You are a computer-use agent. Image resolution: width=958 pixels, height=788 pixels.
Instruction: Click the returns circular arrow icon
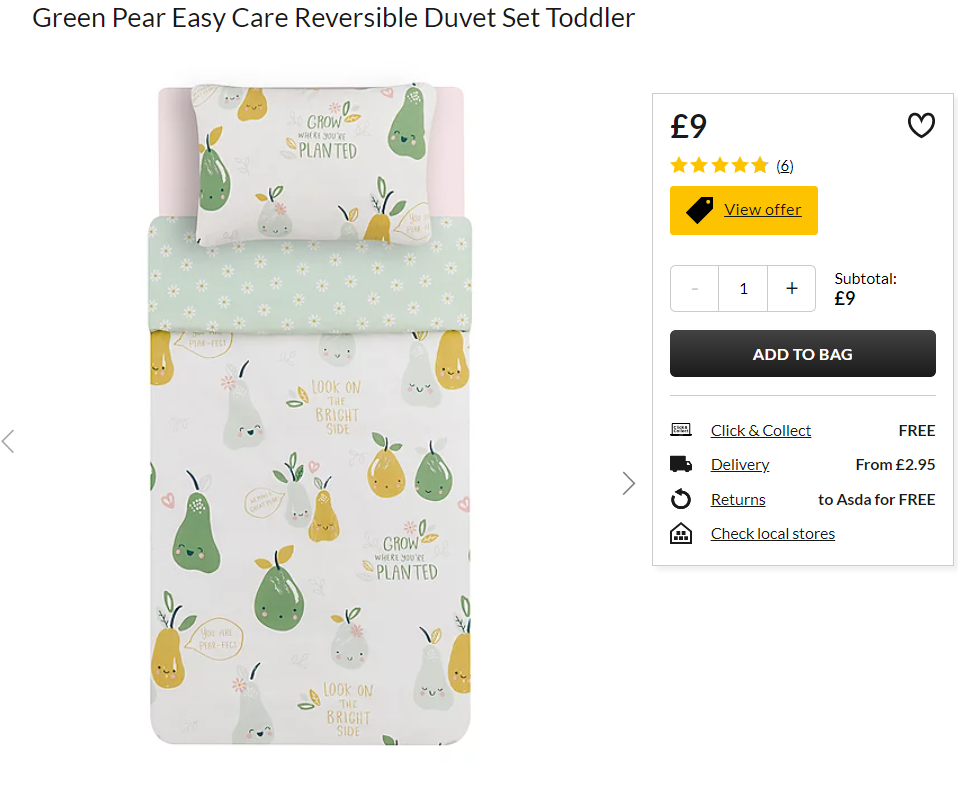click(681, 499)
